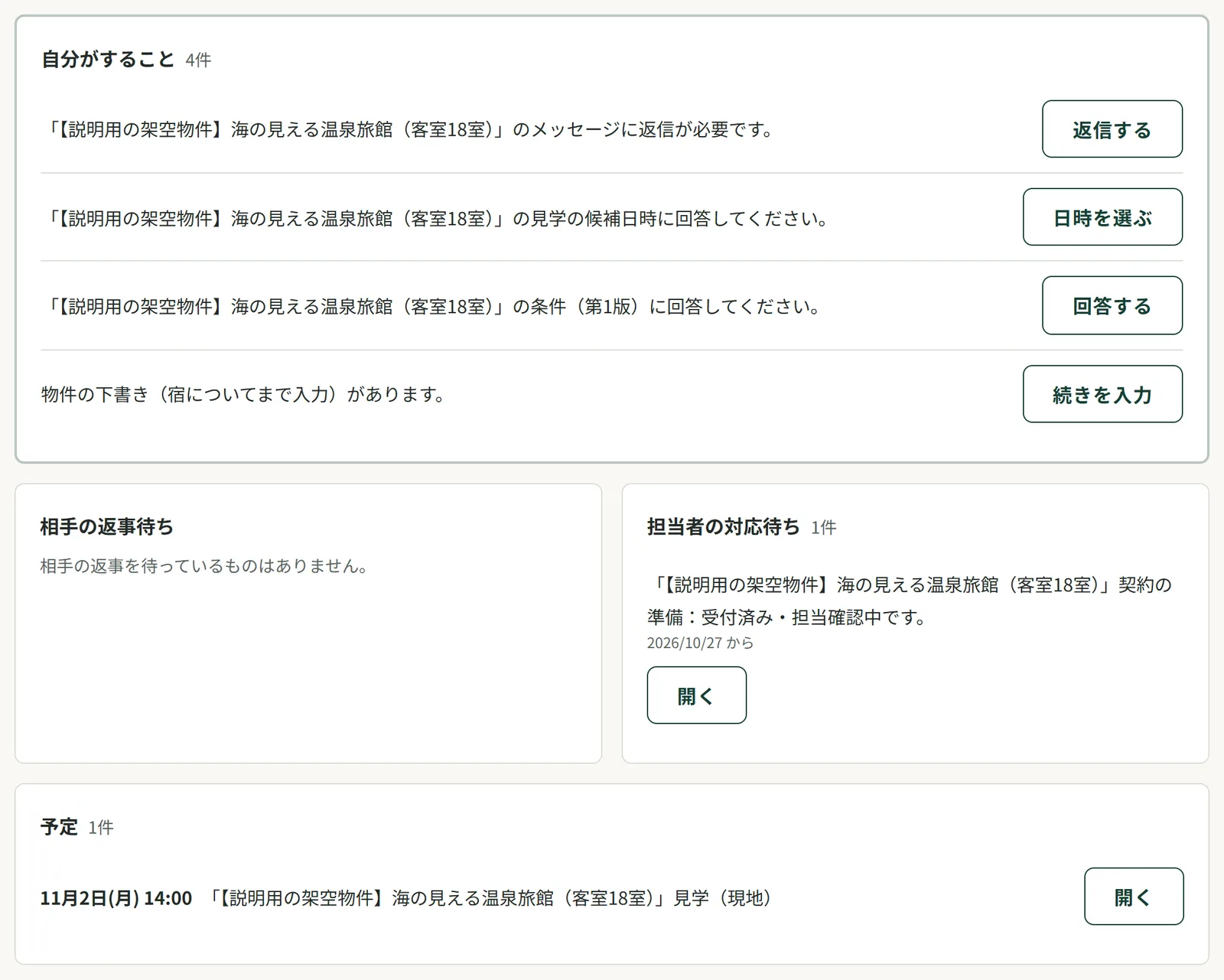The image size is (1224, 980).
Task: Select the 11月2日(月) 14:00 date text
Action: click(116, 898)
